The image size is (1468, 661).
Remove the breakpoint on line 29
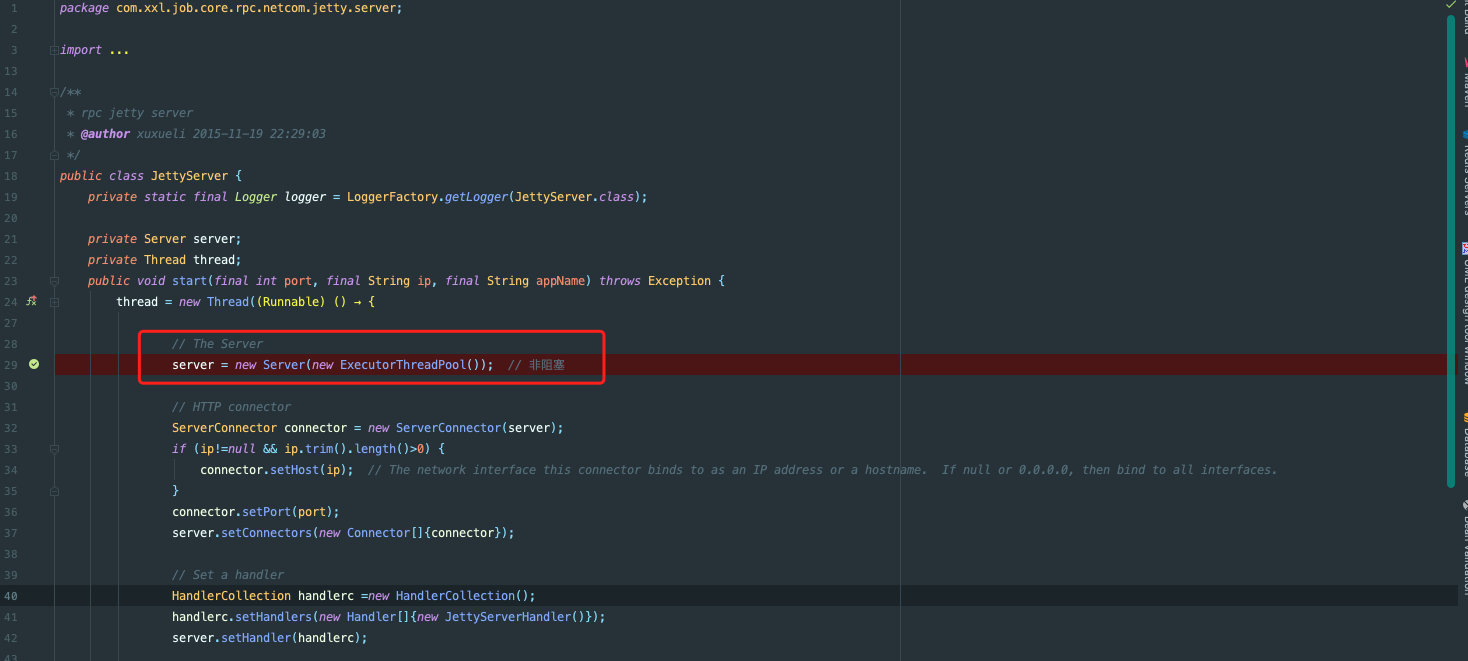[x=34, y=364]
